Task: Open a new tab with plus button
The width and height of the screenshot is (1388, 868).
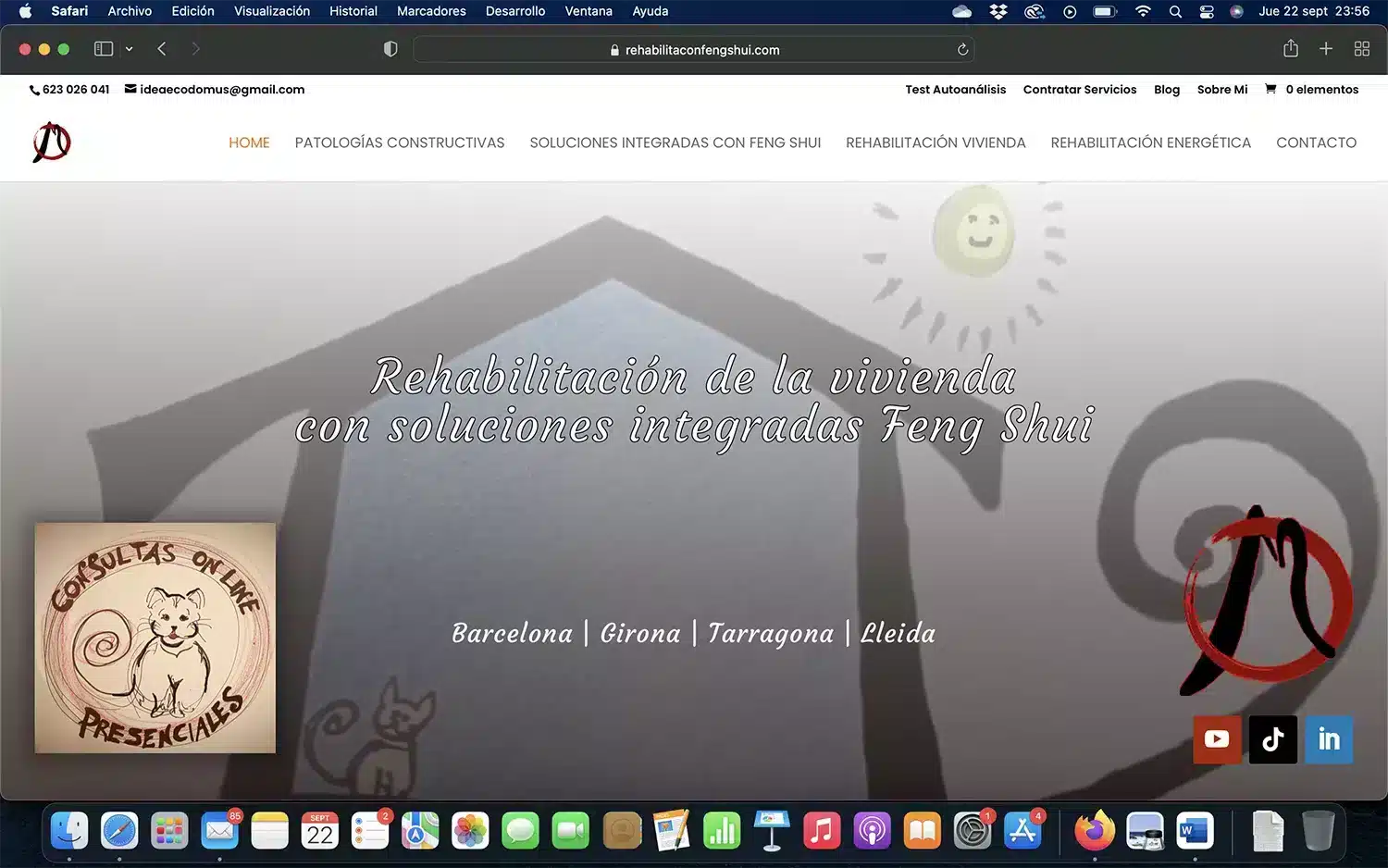Action: [1325, 49]
